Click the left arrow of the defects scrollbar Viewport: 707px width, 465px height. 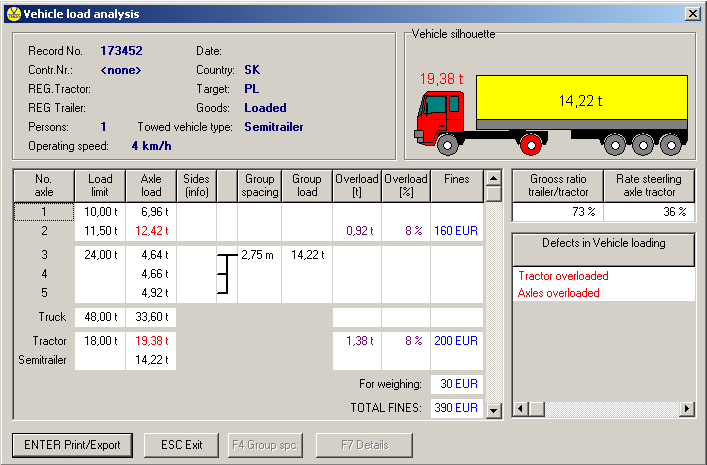pos(521,409)
